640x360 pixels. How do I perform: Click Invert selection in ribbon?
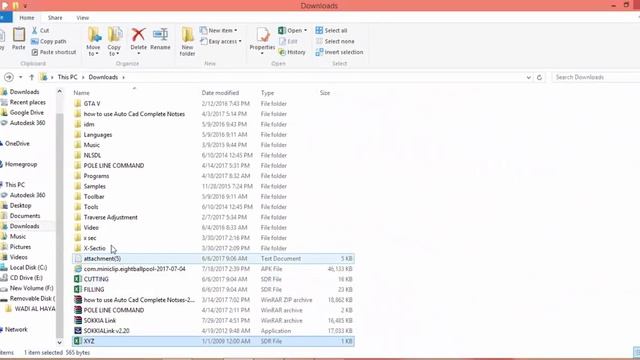click(339, 52)
